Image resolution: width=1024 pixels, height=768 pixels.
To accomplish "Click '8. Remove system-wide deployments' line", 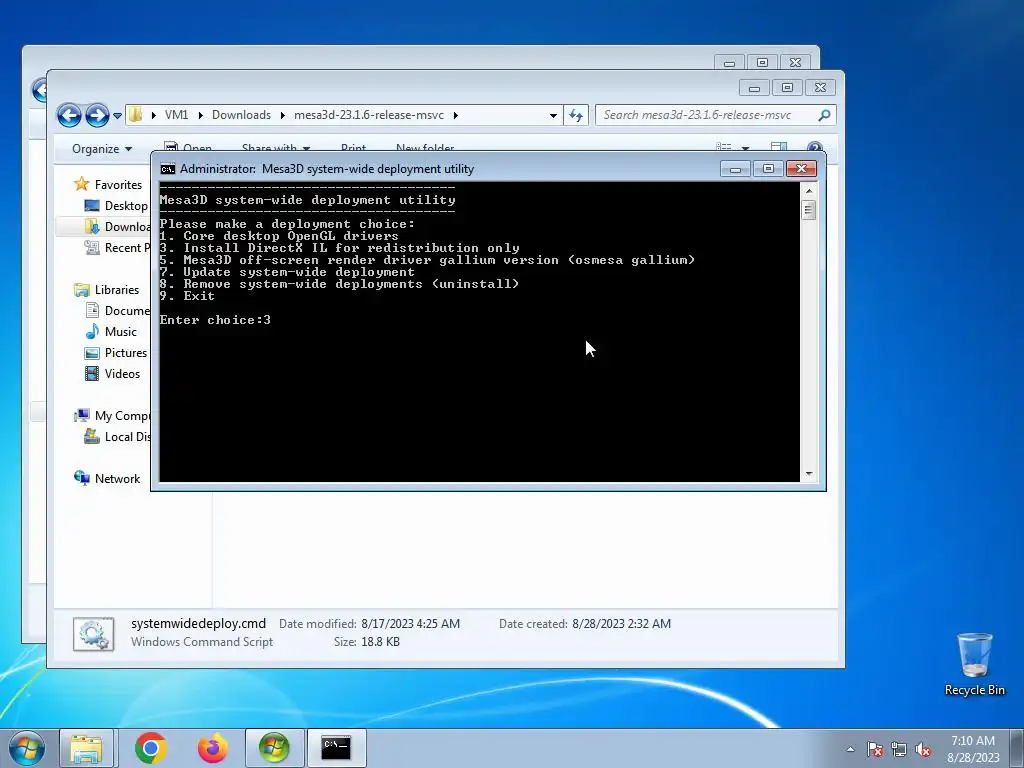I will tap(339, 284).
